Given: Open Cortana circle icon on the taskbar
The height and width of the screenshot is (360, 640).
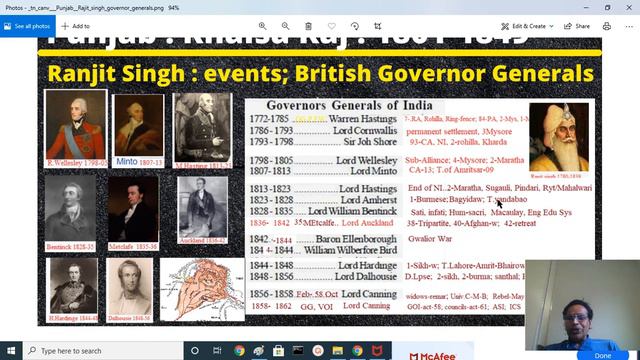Looking at the screenshot, I should [195, 351].
